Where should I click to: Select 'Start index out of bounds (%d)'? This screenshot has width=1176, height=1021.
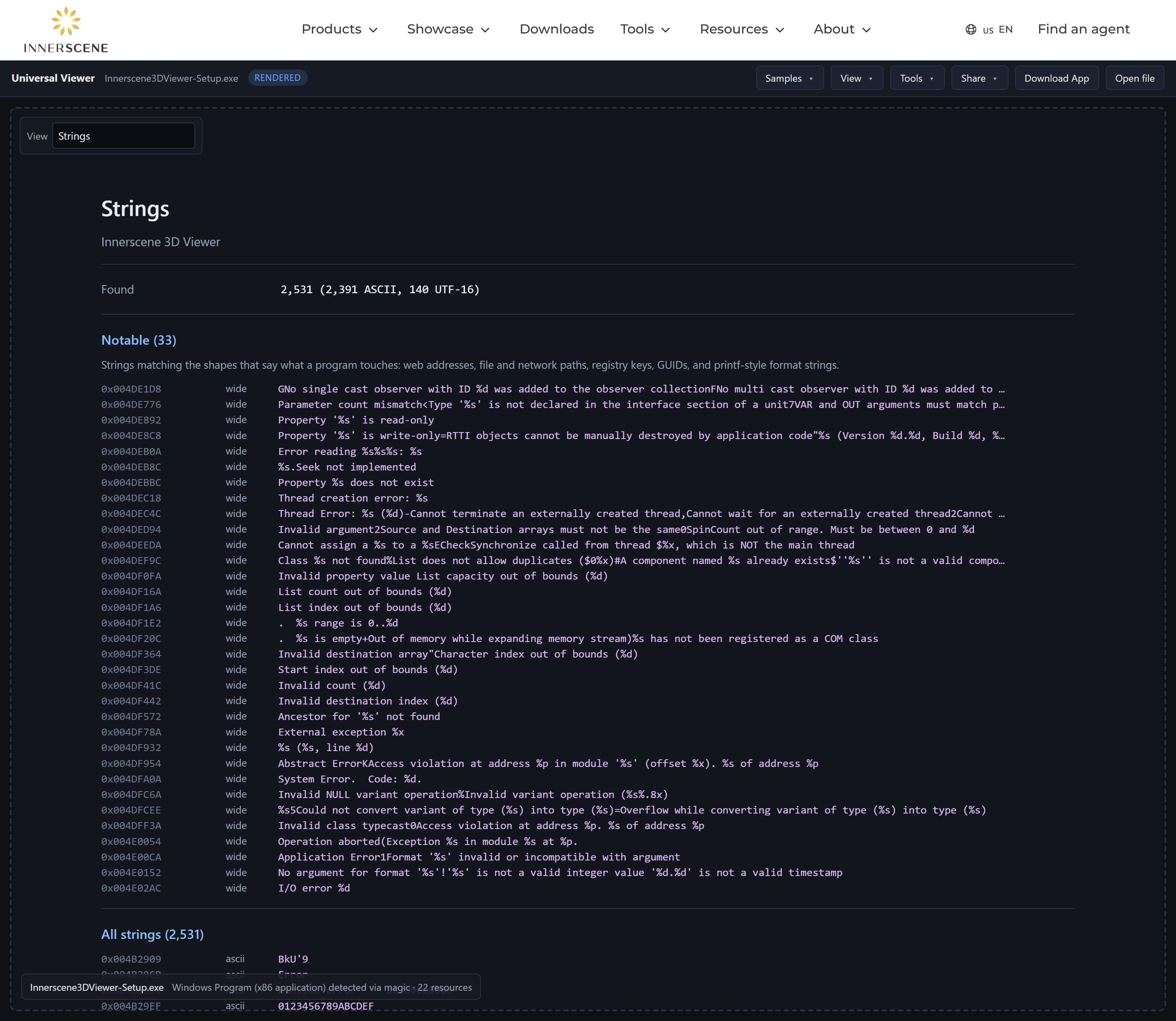367,669
